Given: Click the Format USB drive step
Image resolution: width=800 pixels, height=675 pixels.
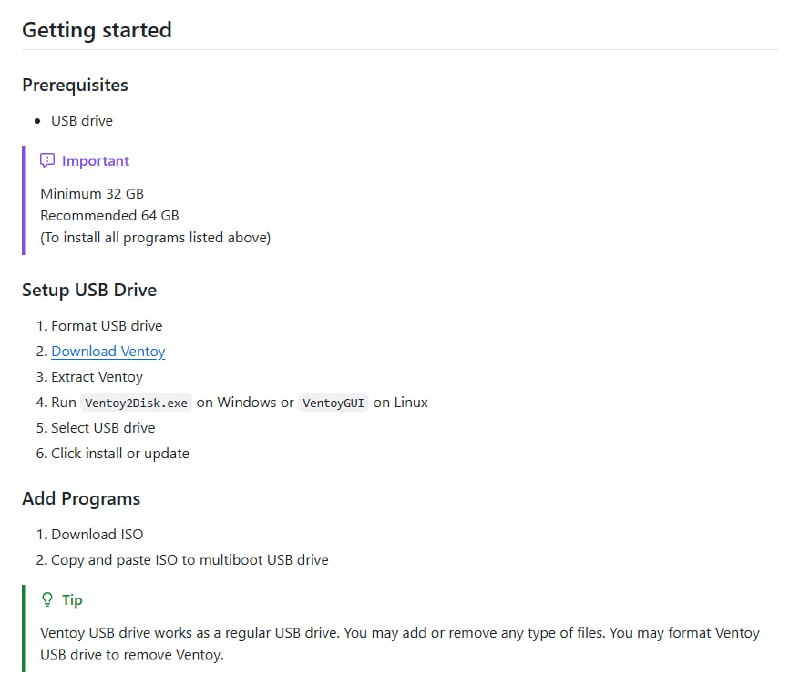Looking at the screenshot, I should 106,326.
